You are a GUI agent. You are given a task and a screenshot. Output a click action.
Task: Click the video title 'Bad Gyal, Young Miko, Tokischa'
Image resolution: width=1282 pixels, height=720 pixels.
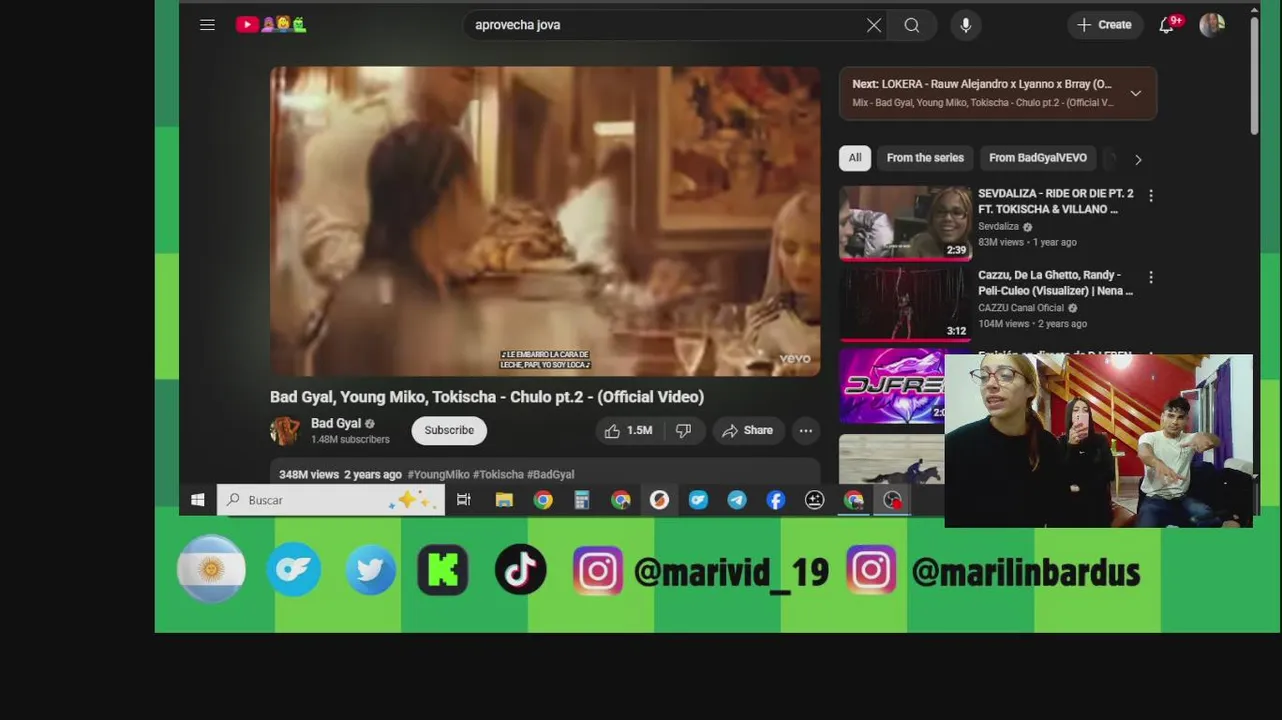click(487, 397)
